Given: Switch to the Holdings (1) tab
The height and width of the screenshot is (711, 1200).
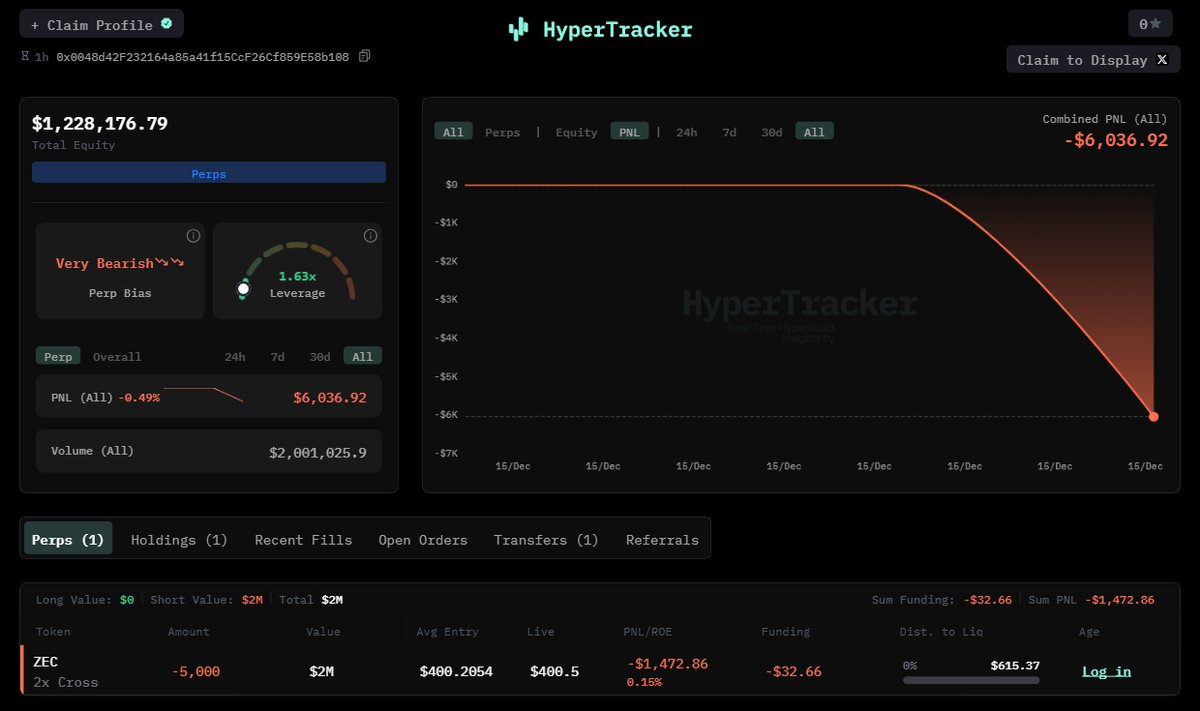Looking at the screenshot, I should click(x=179, y=540).
